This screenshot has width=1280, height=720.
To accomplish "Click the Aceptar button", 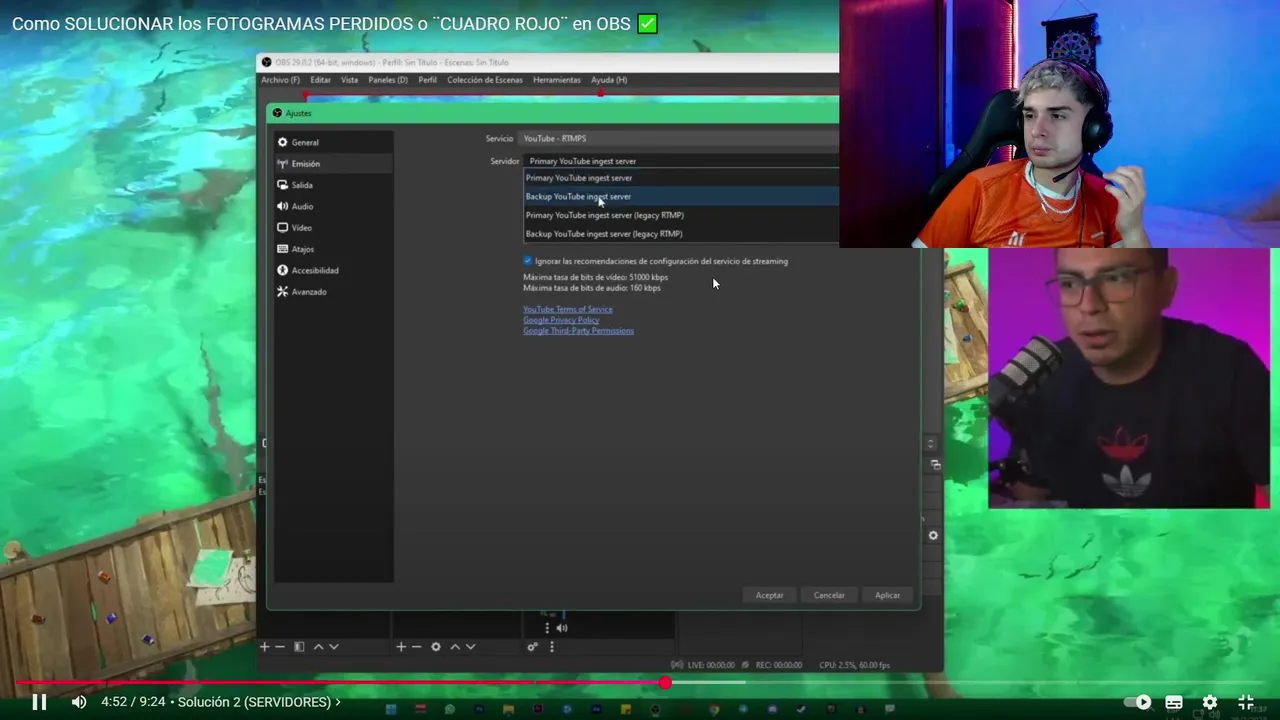I will (769, 595).
